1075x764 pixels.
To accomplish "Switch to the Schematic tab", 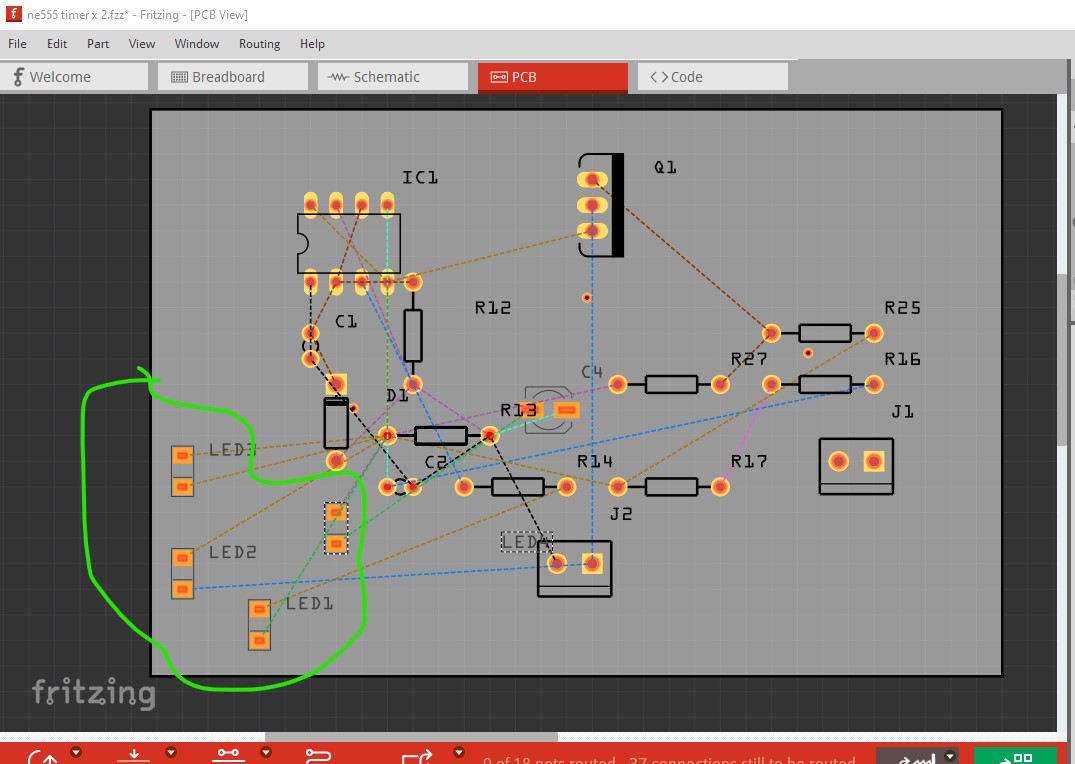I will click(385, 77).
